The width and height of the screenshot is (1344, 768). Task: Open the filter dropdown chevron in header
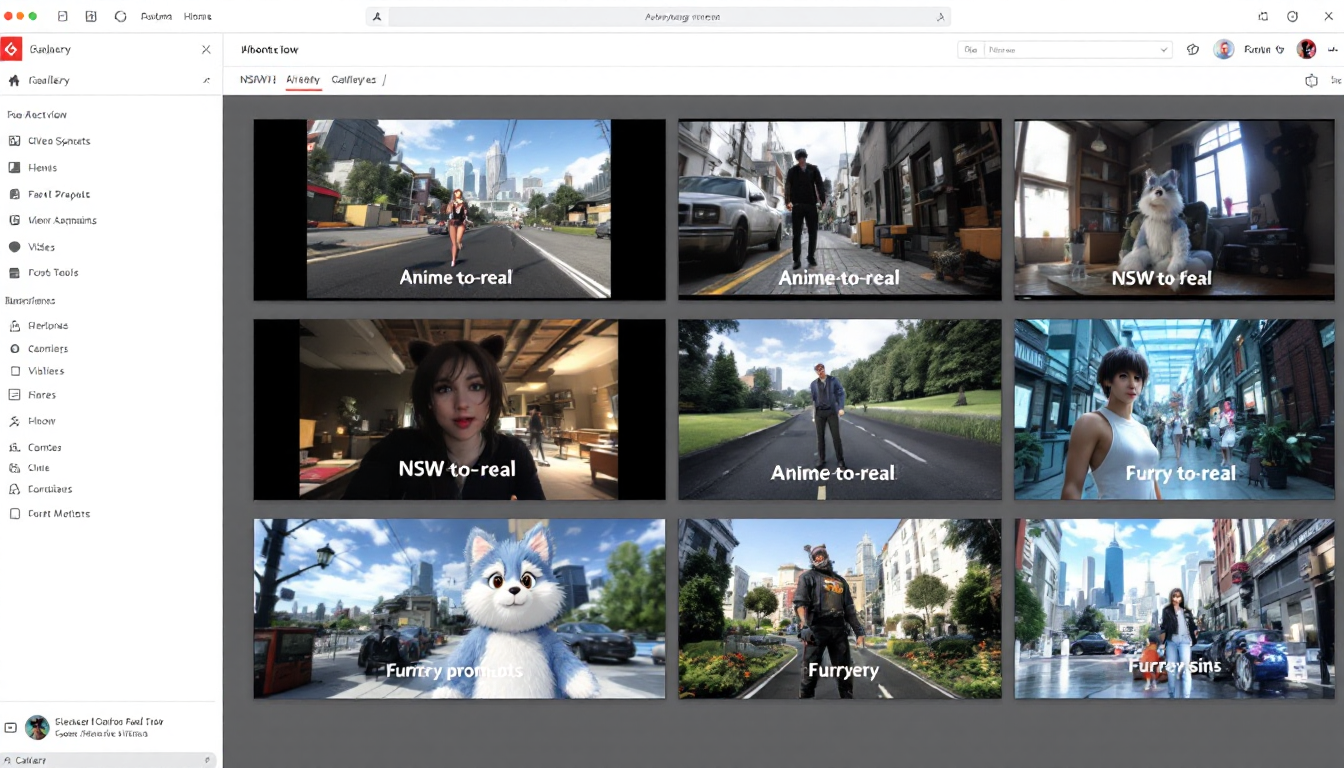coord(1164,49)
